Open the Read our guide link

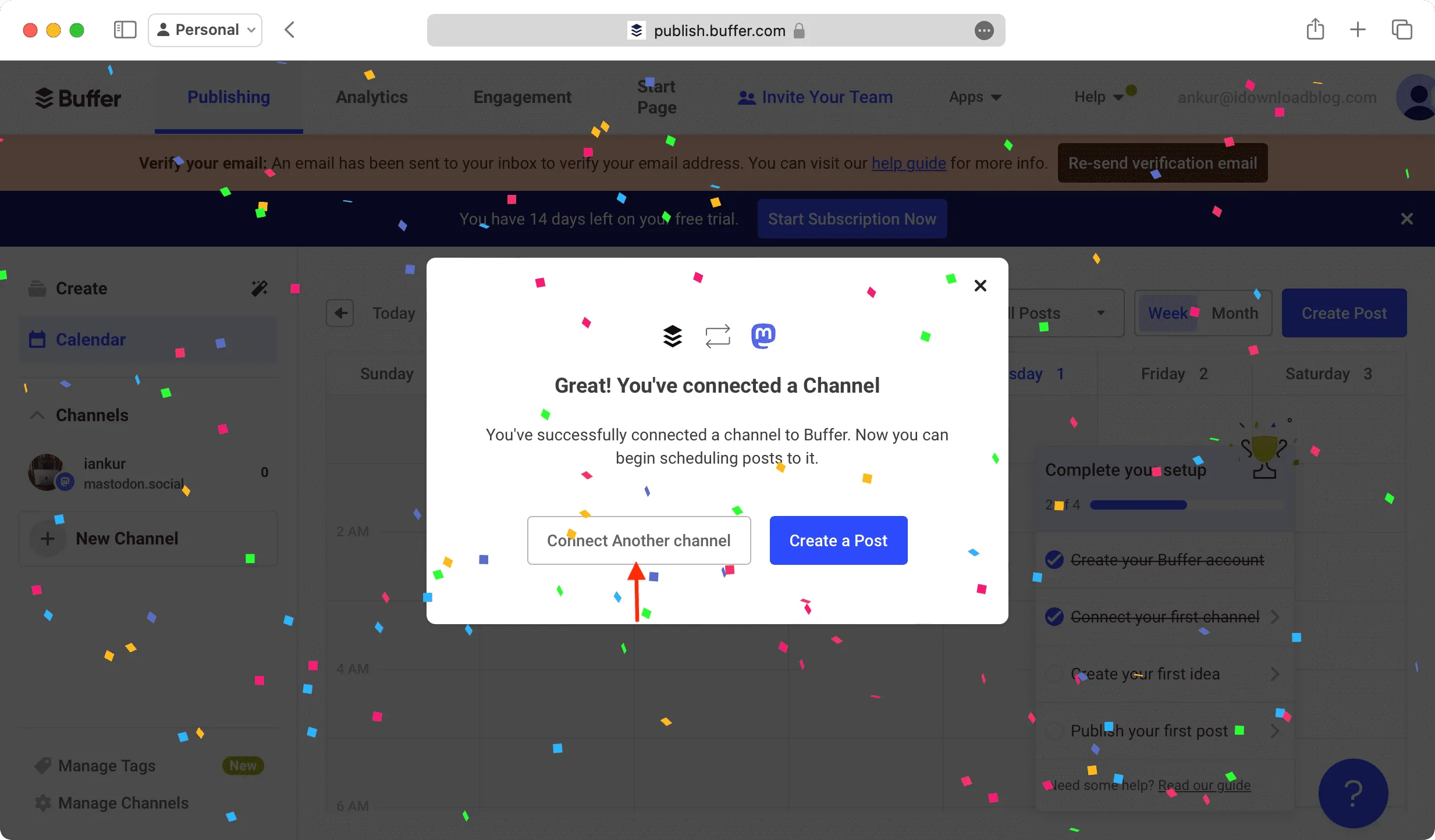1204,785
